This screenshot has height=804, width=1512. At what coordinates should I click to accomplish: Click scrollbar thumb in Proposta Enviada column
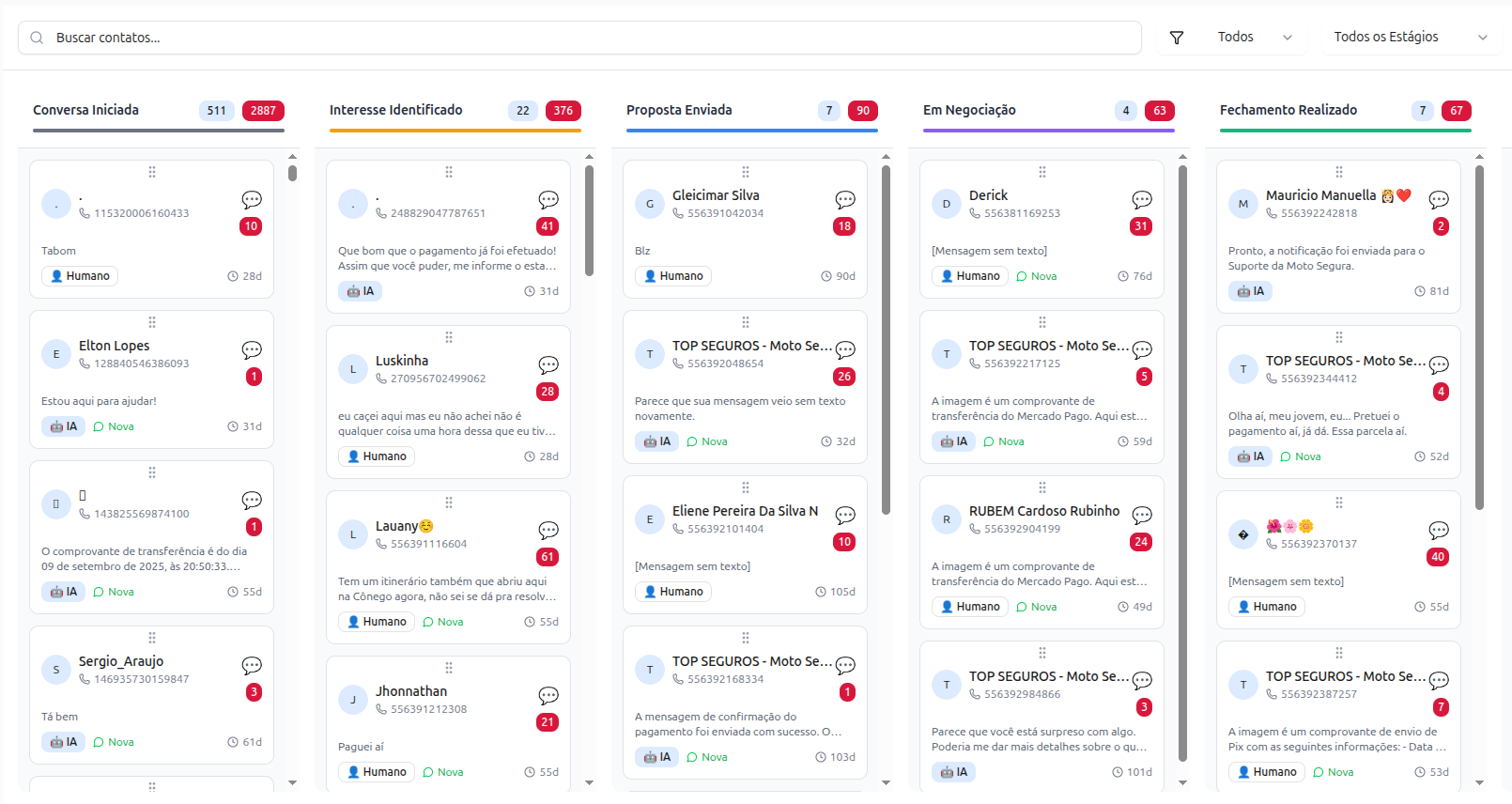click(886, 340)
